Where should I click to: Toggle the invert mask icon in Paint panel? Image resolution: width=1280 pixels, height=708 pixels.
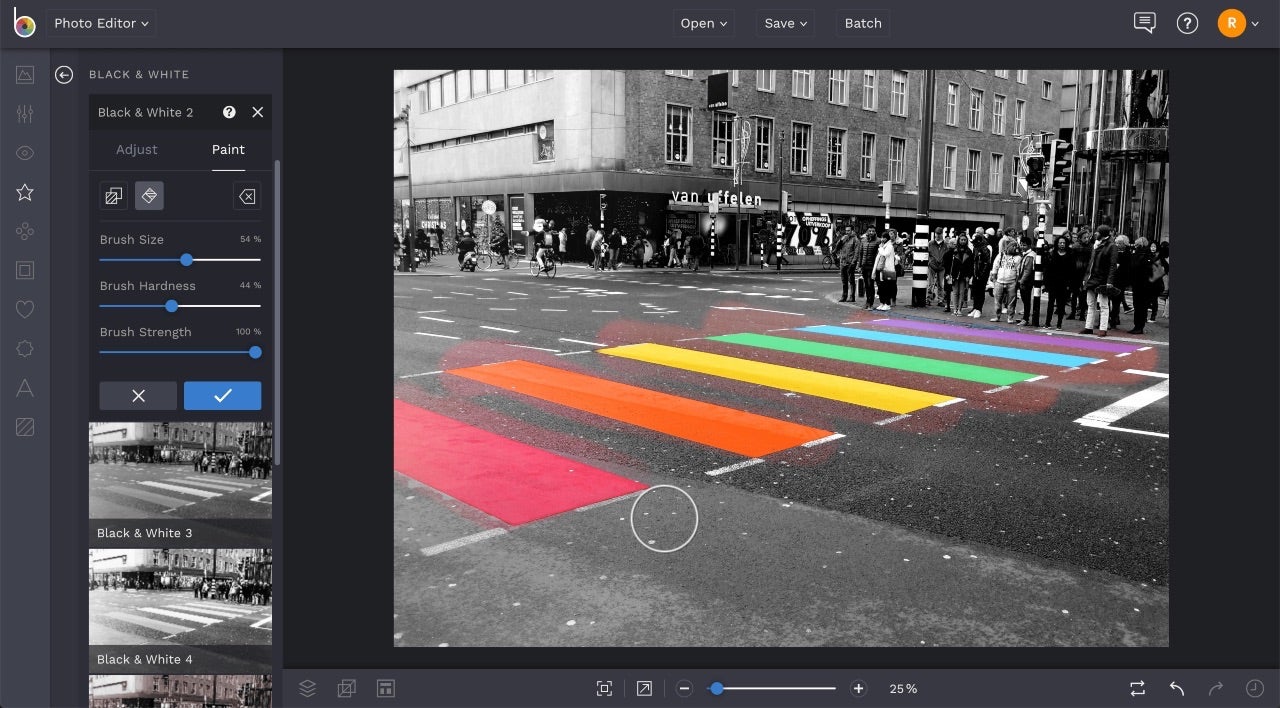pyautogui.click(x=113, y=196)
